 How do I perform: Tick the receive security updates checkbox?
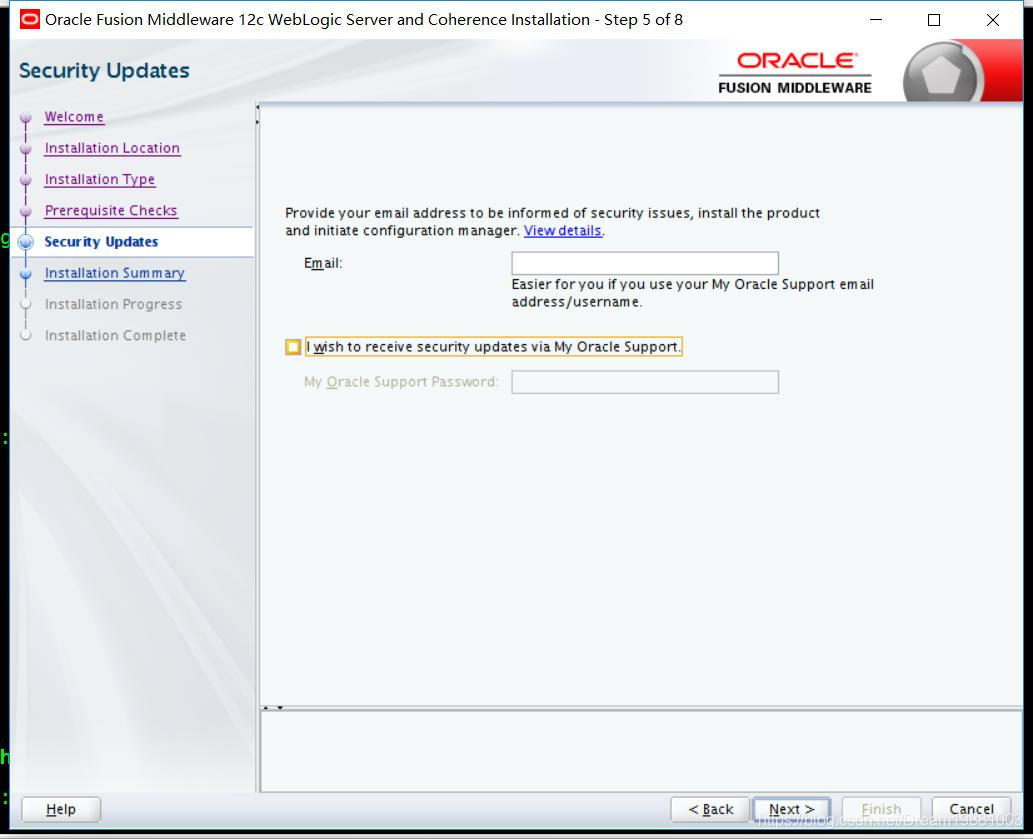pos(293,347)
